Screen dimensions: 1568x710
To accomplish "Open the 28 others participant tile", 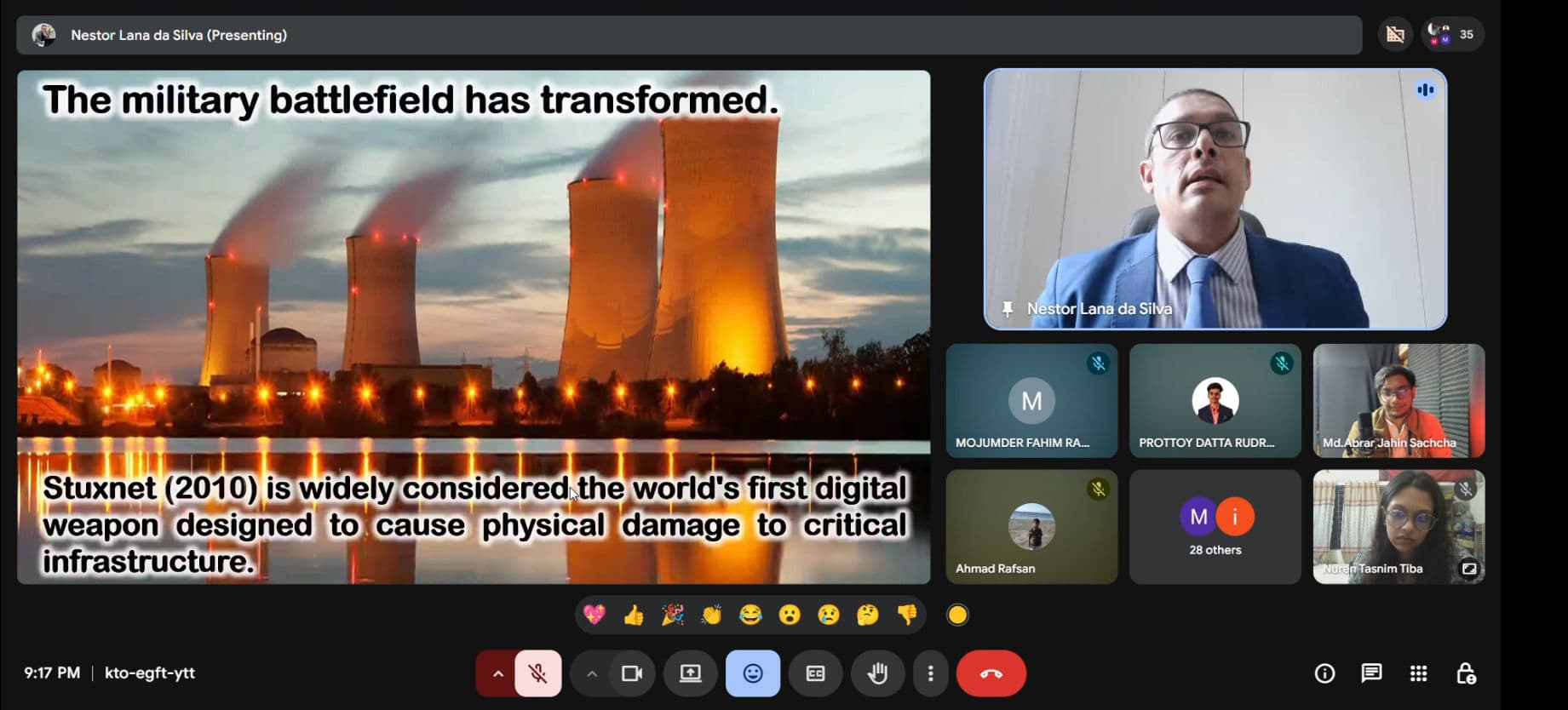I will pyautogui.click(x=1215, y=527).
